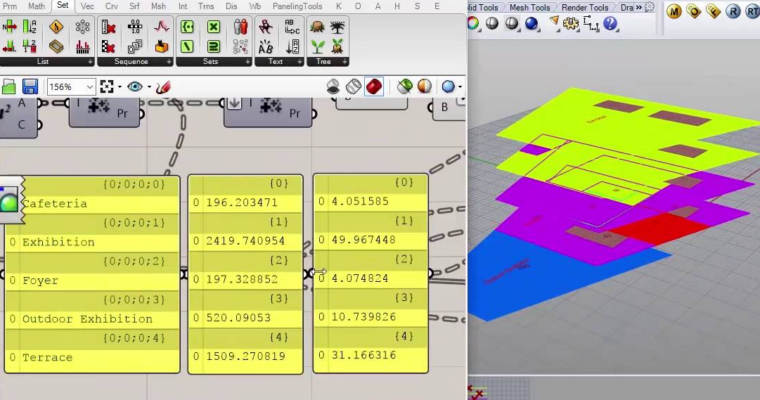The width and height of the screenshot is (760, 400).
Task: Select the red surface in Rhino viewport
Action: click(664, 228)
